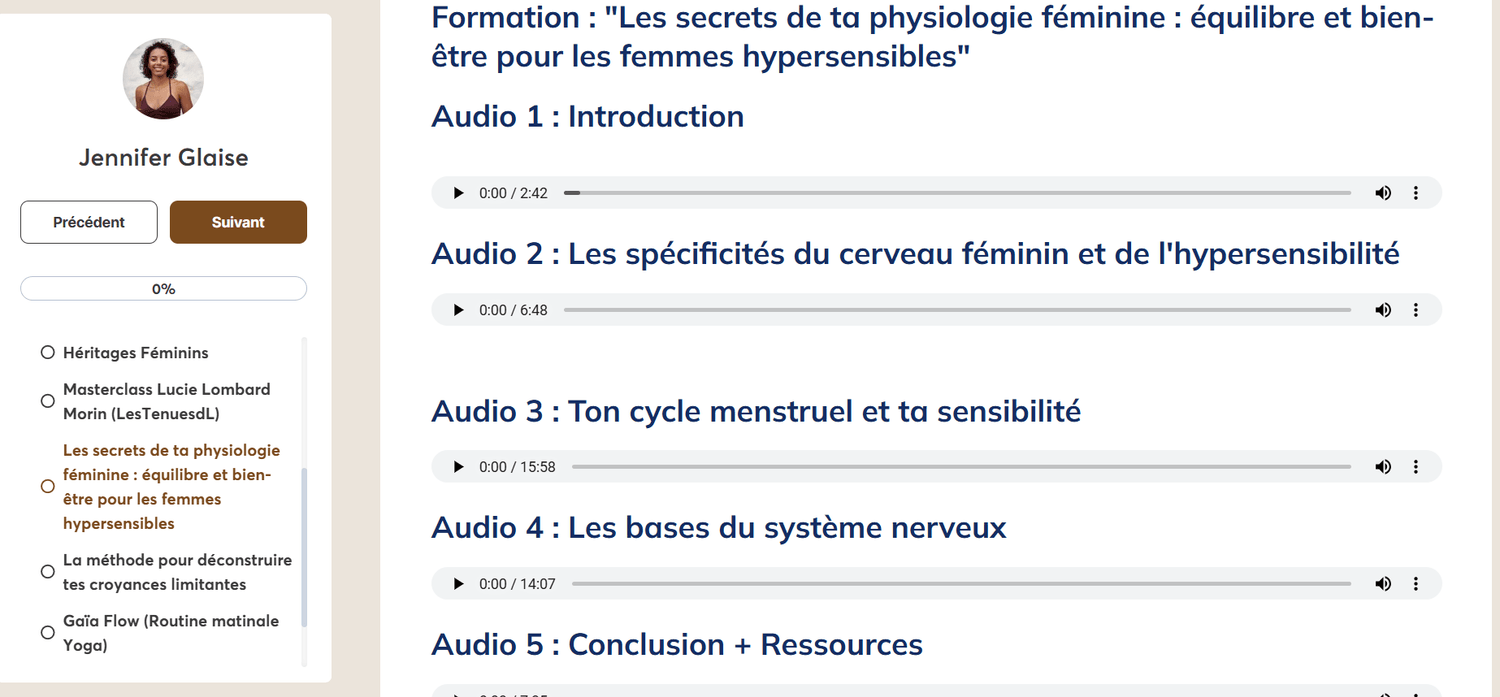This screenshot has height=697, width=1500.
Task: Mute Audio 2 volume speaker icon
Action: click(x=1383, y=310)
